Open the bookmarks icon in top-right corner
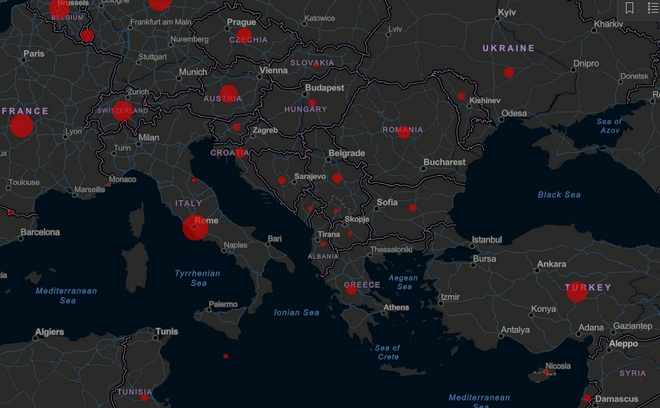This screenshot has width=660, height=408. click(629, 8)
